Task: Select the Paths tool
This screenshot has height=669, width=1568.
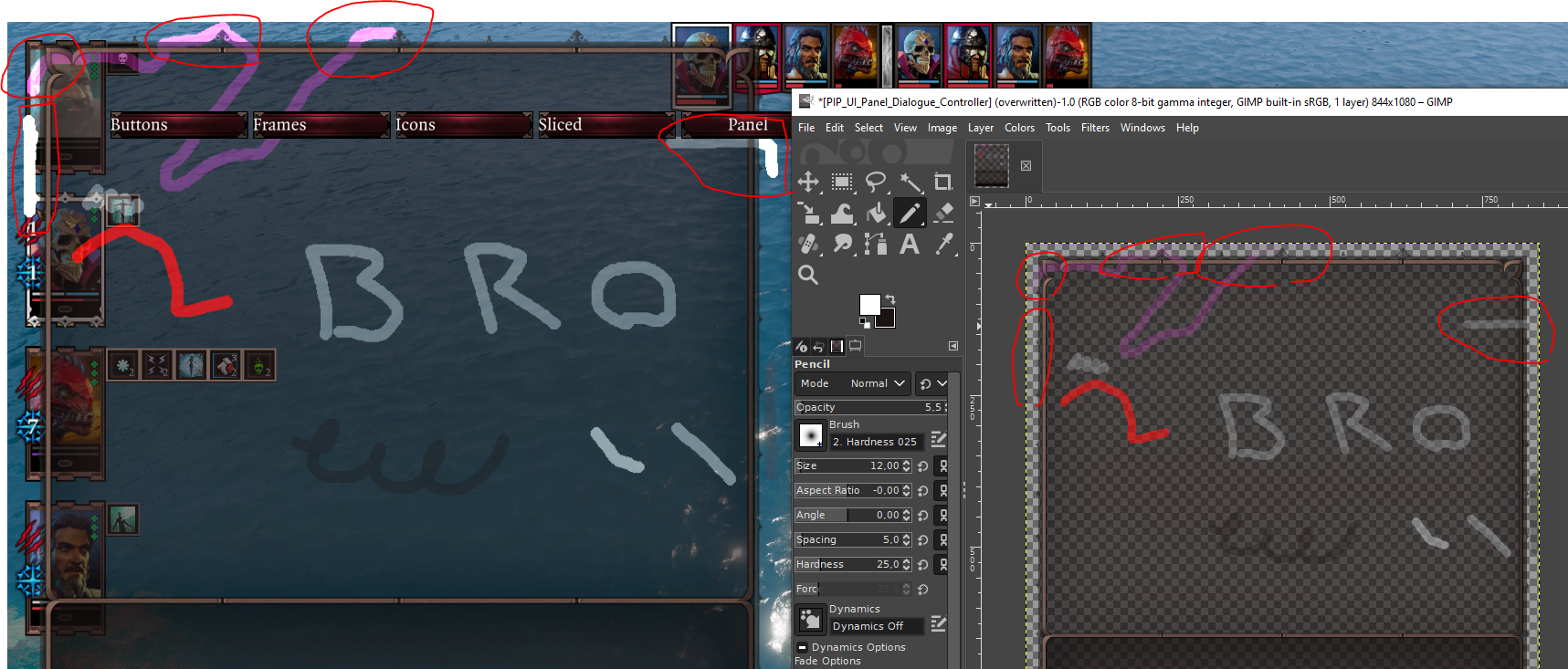Action: 876,244
